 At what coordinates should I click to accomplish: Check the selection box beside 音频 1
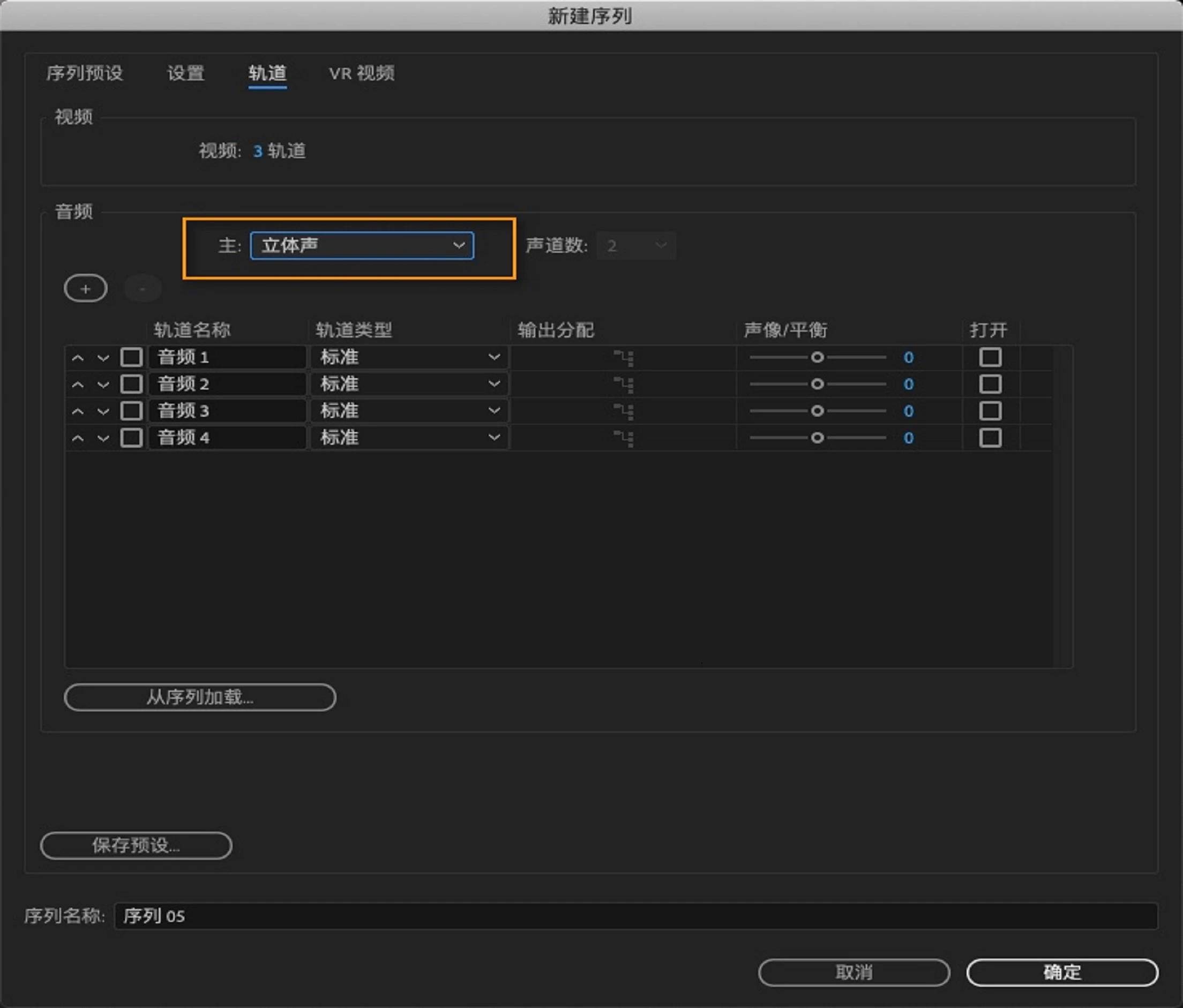click(x=131, y=357)
